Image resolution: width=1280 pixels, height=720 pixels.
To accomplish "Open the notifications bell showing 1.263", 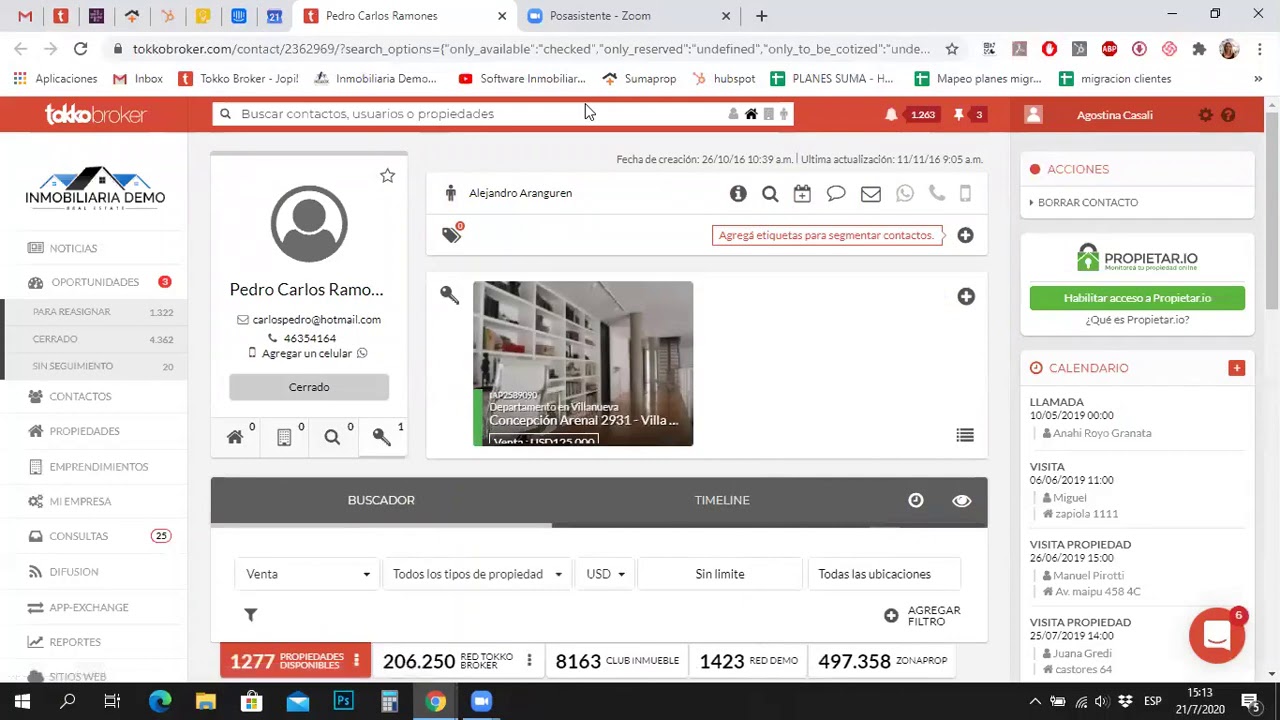I will coord(891,114).
